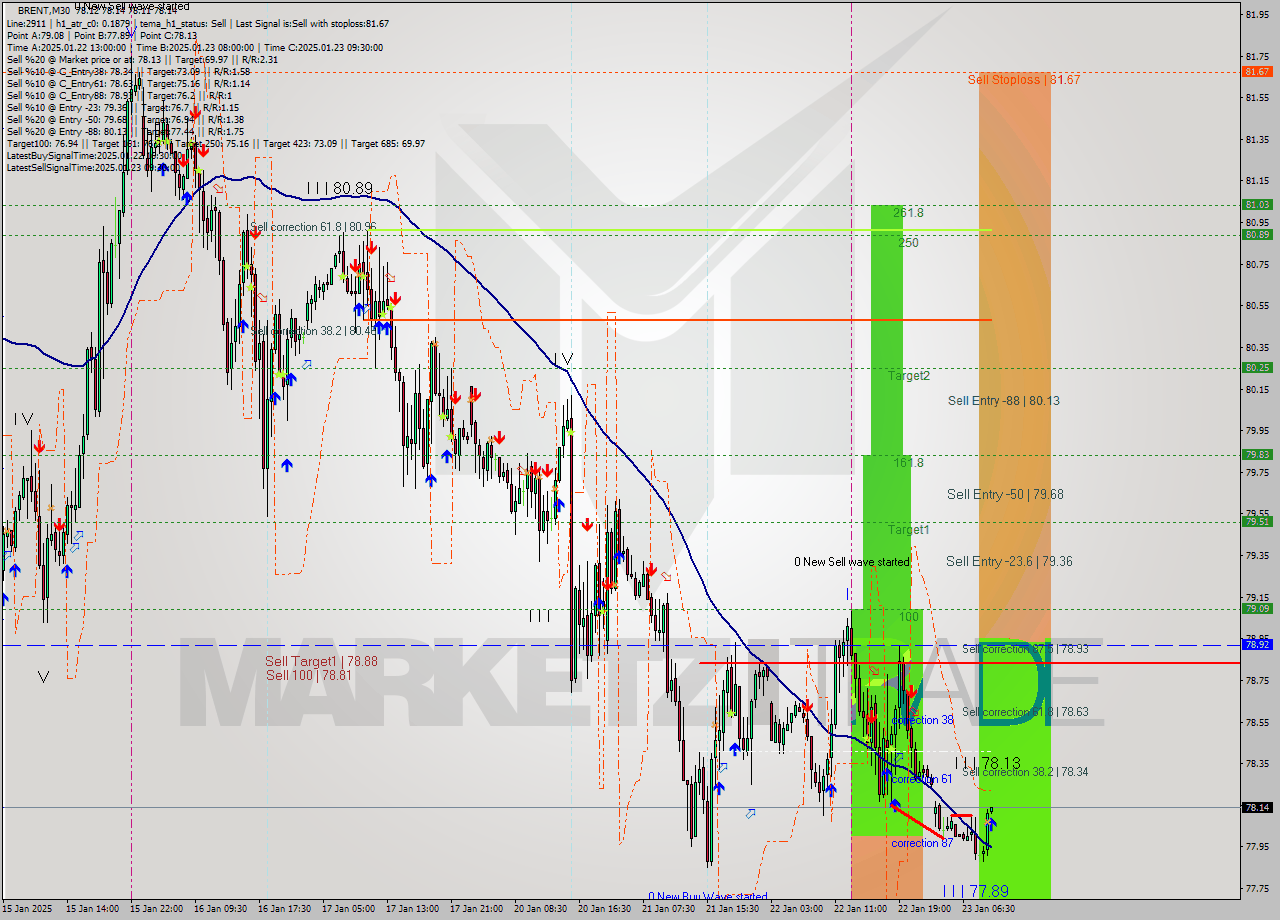Image resolution: width=1280 pixels, height=920 pixels.
Task: Click the BRENT,M30 chart title
Action: [x=43, y=10]
